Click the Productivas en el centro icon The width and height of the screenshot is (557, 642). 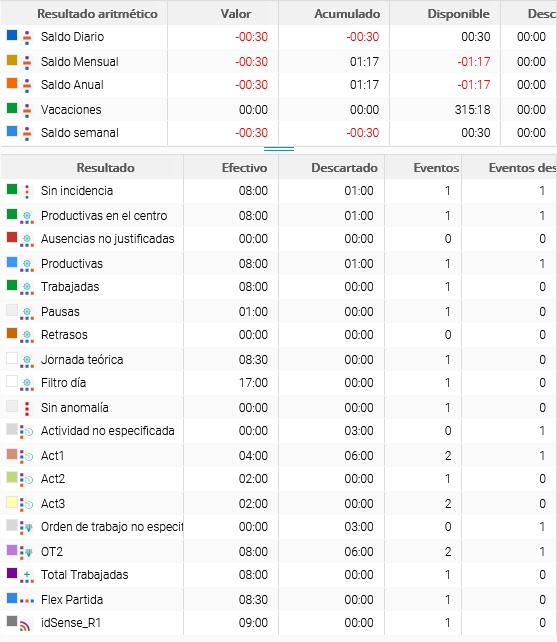point(27,217)
